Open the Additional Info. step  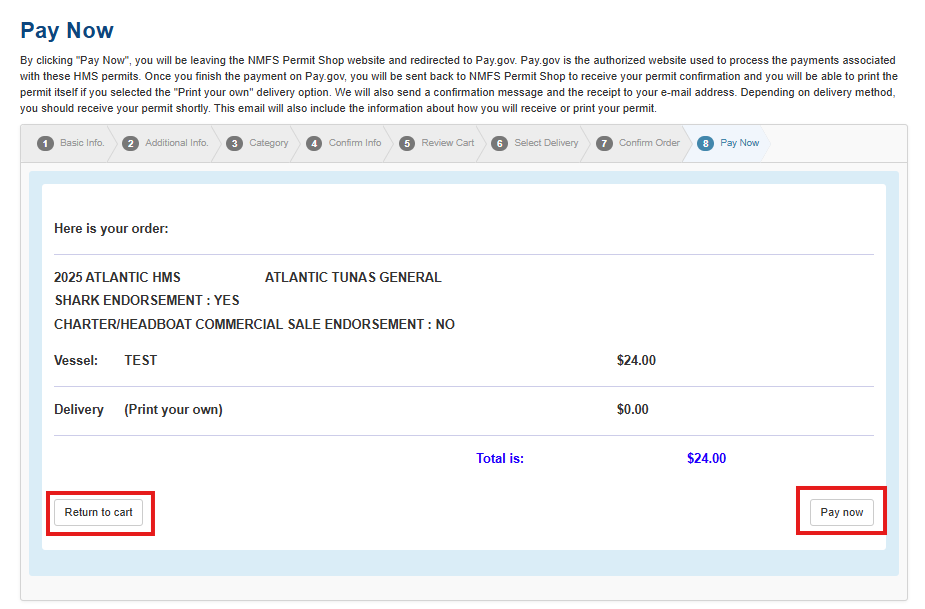tap(176, 143)
